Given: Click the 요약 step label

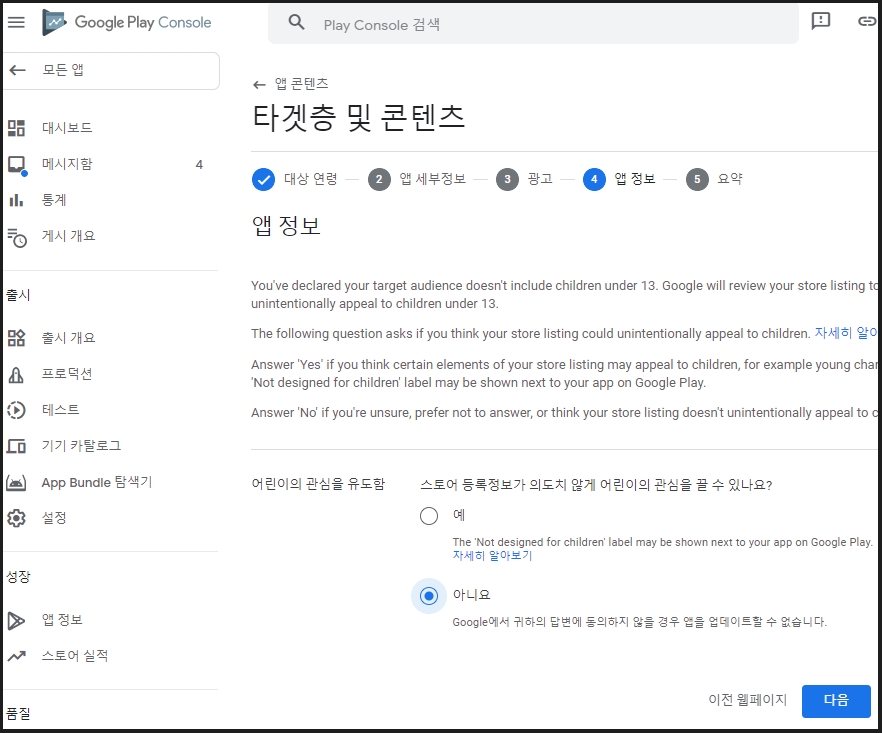Looking at the screenshot, I should (x=730, y=179).
